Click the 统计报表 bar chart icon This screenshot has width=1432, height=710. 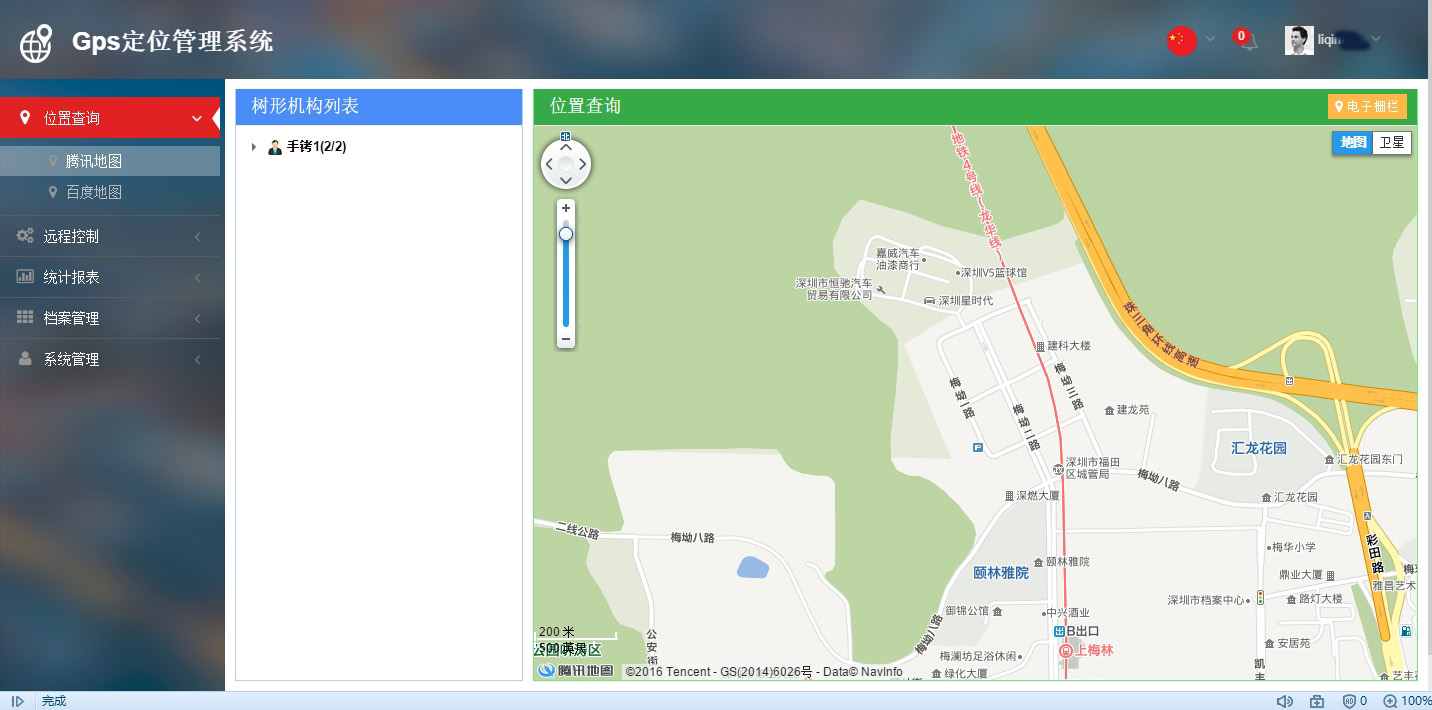25,276
